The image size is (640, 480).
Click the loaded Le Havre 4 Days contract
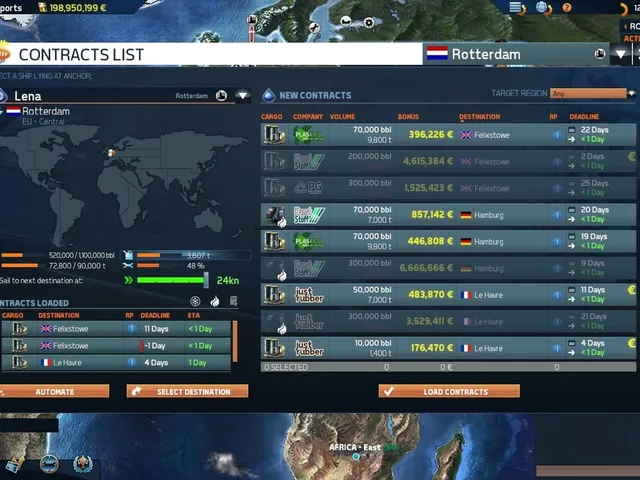point(116,362)
